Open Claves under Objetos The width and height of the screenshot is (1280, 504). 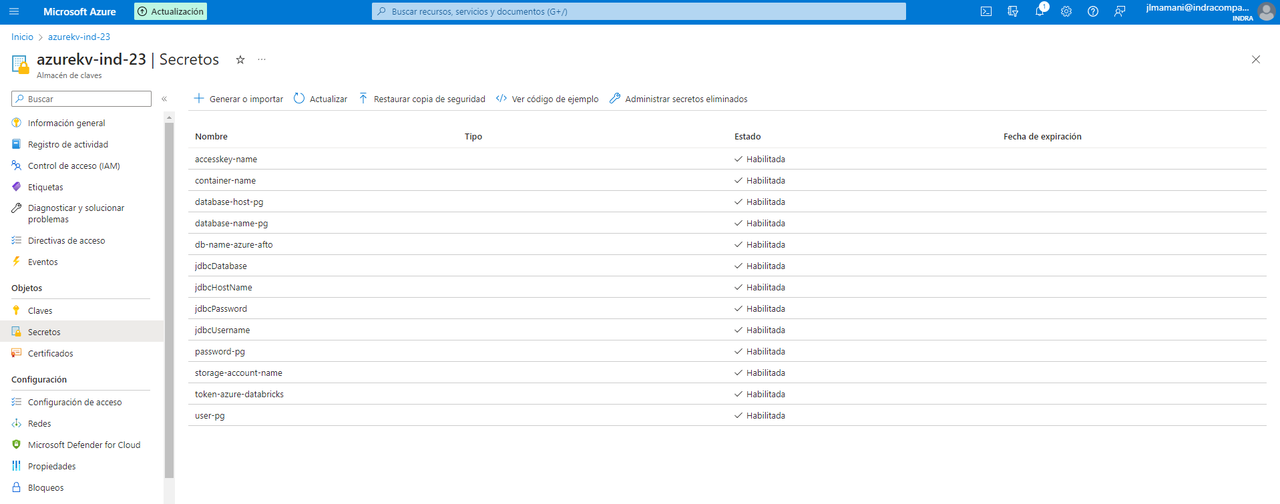pos(40,311)
